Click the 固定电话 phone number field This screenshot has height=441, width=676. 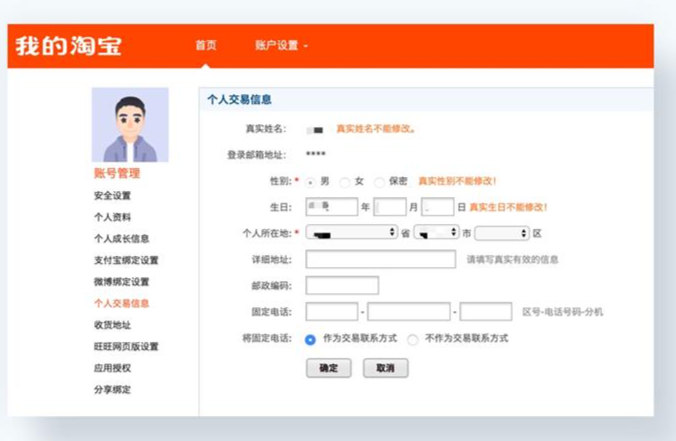(409, 312)
